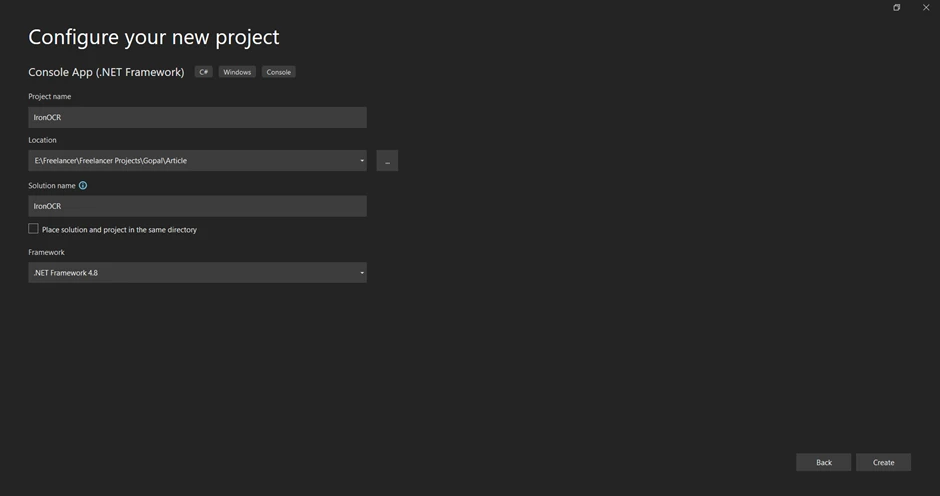
Task: Focus the Project name text field
Action: [x=197, y=117]
